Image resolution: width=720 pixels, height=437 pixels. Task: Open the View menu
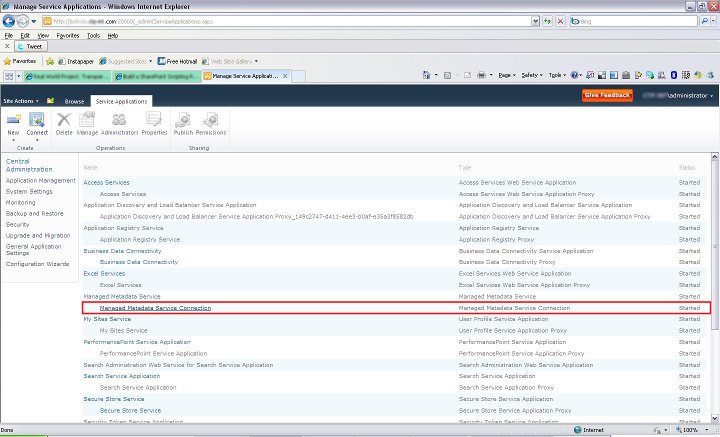43,35
